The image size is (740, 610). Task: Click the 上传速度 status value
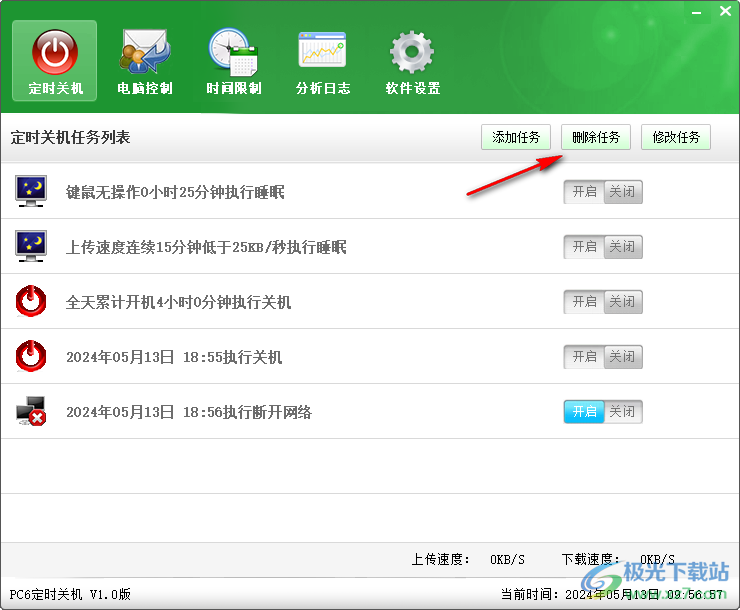[507, 560]
